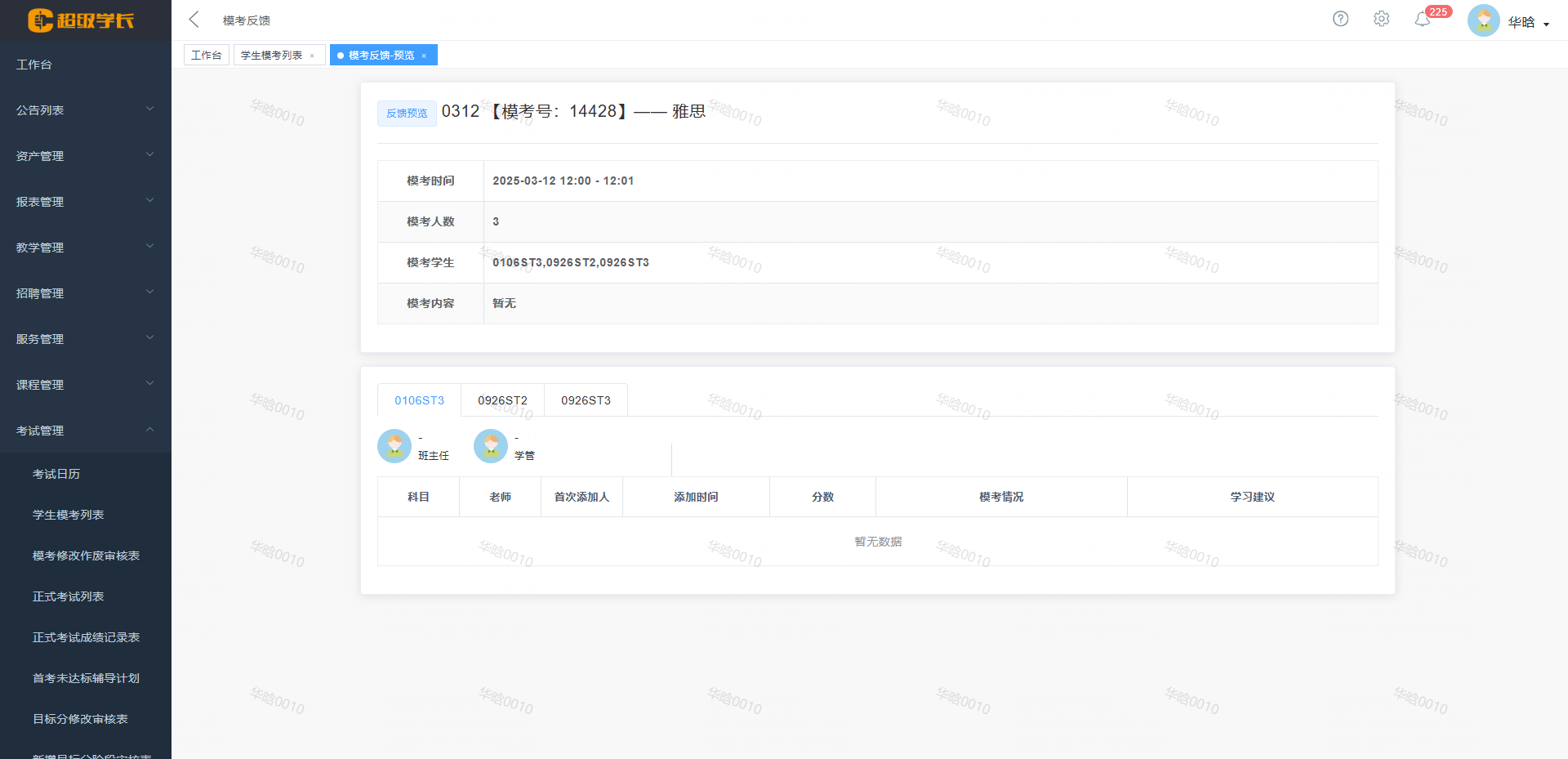This screenshot has width=1568, height=759.
Task: Click the 反馈预览 label button
Action: [406, 113]
